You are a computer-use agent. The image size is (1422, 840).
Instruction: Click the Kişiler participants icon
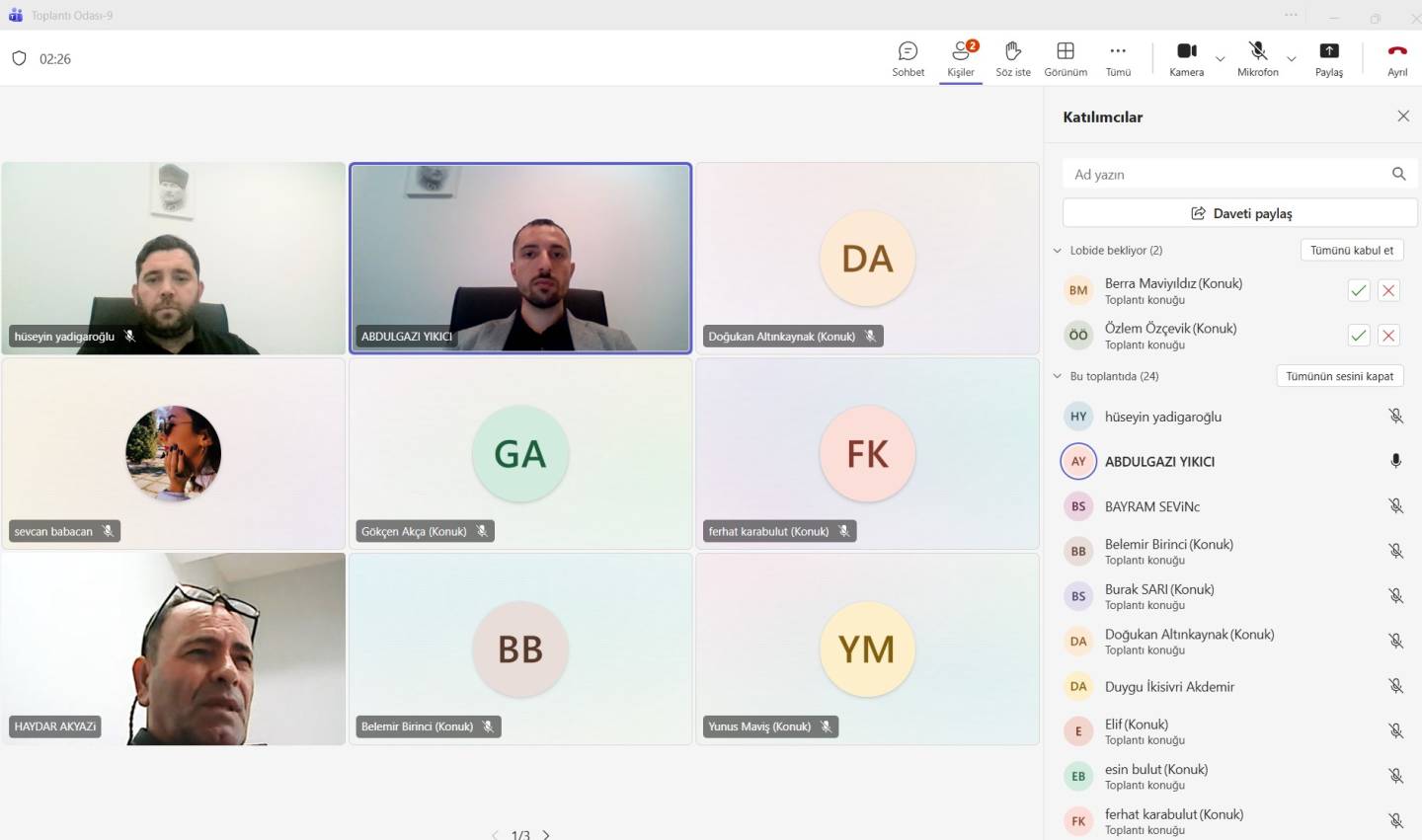[961, 58]
